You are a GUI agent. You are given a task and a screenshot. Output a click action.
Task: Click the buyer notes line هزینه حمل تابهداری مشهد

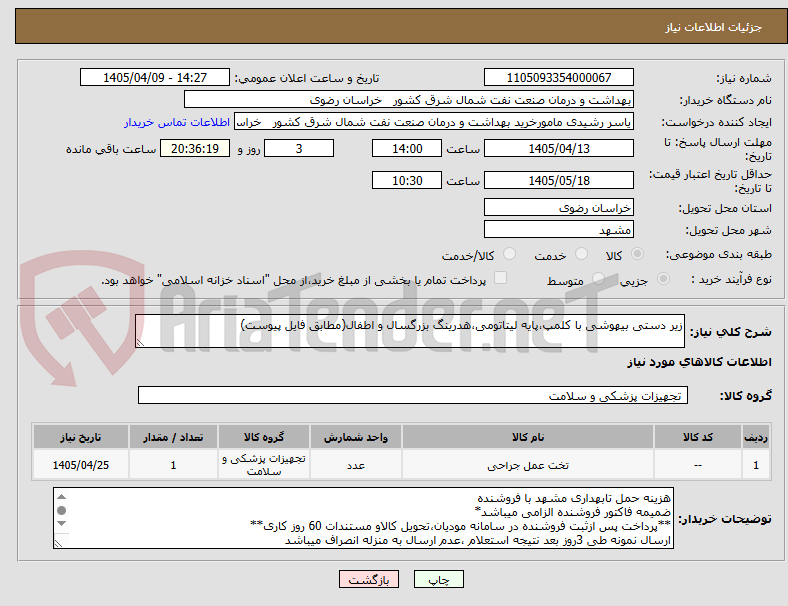[573, 498]
